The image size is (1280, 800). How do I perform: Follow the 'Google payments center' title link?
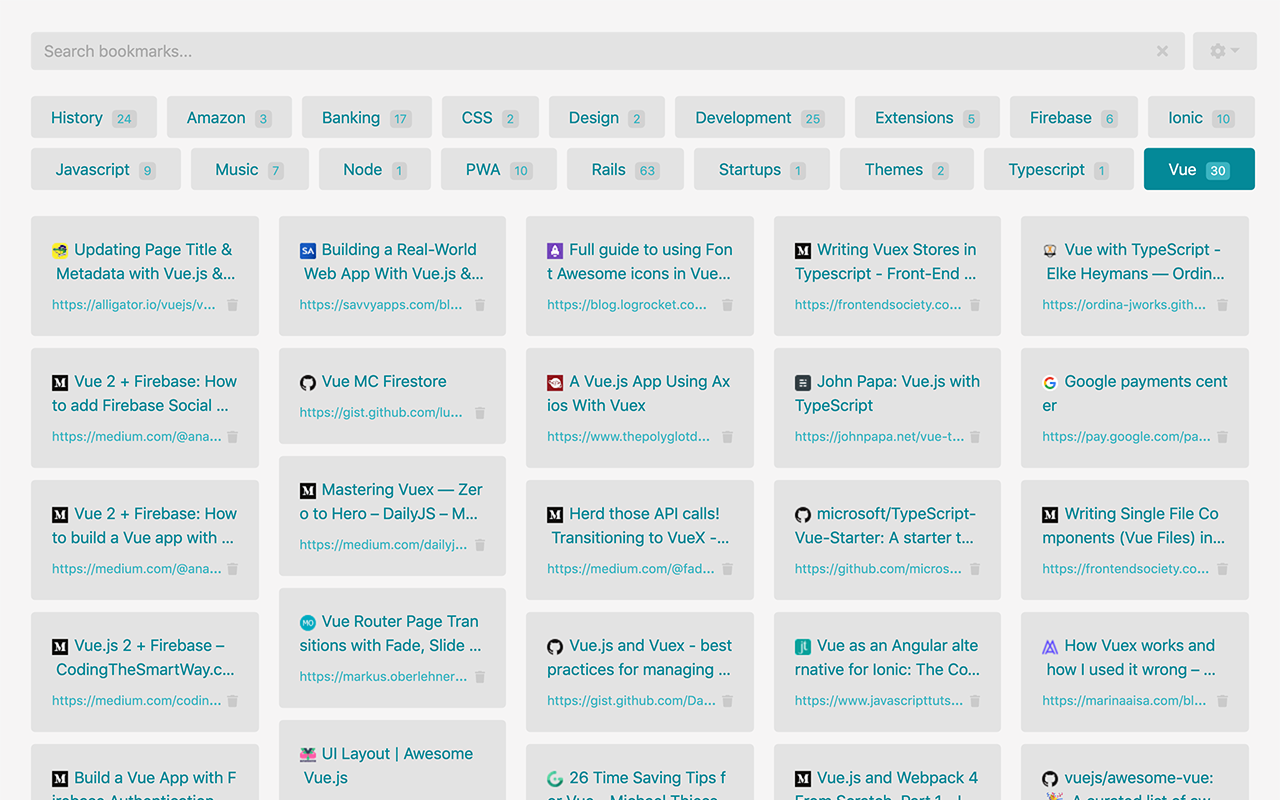click(x=1135, y=394)
